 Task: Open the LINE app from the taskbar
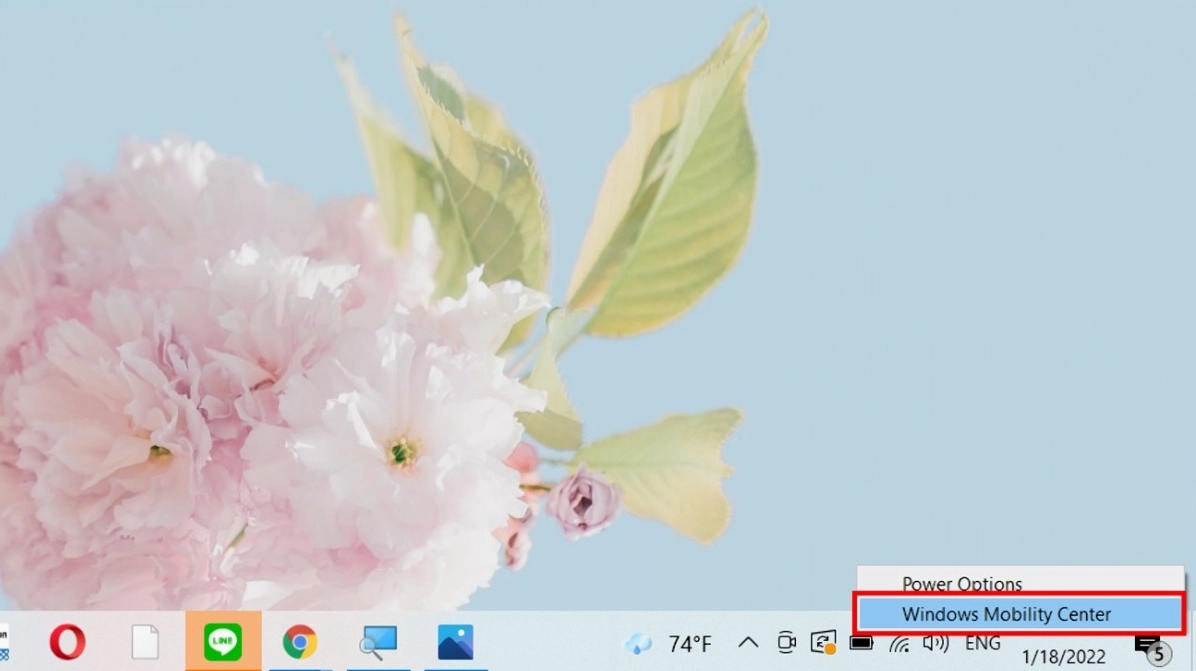(x=222, y=644)
